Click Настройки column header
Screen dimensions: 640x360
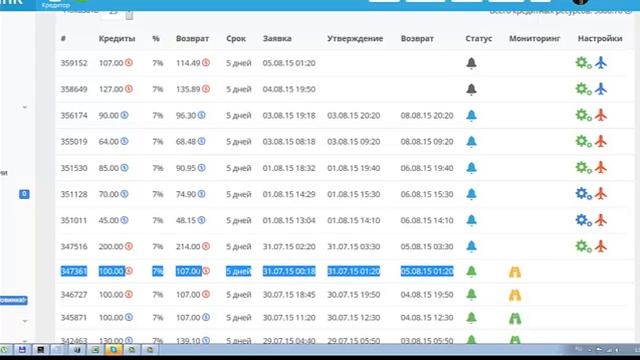coord(600,38)
